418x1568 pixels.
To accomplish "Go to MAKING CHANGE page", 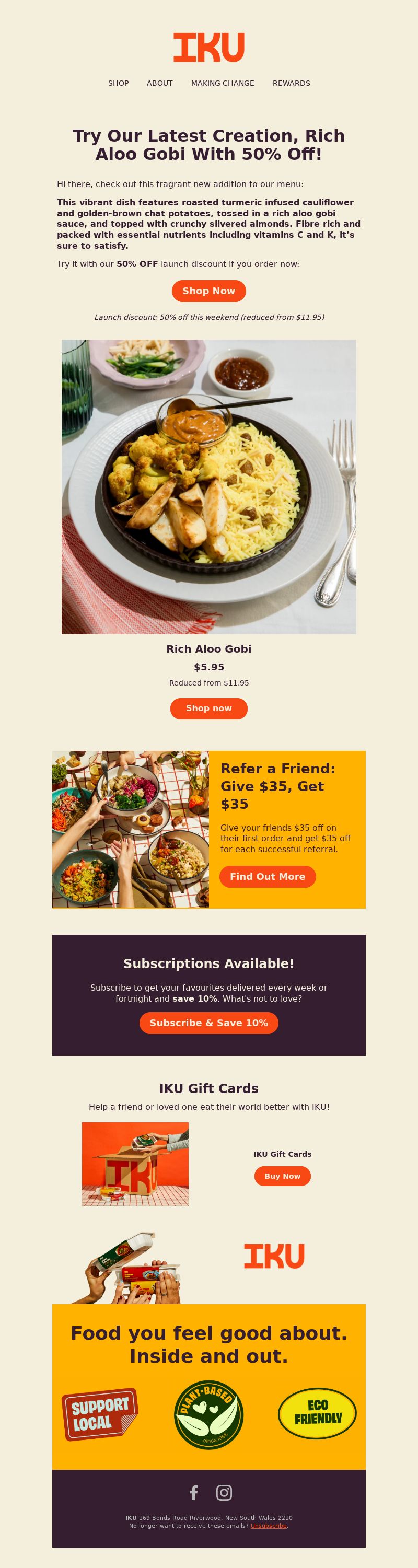I will pos(223,83).
